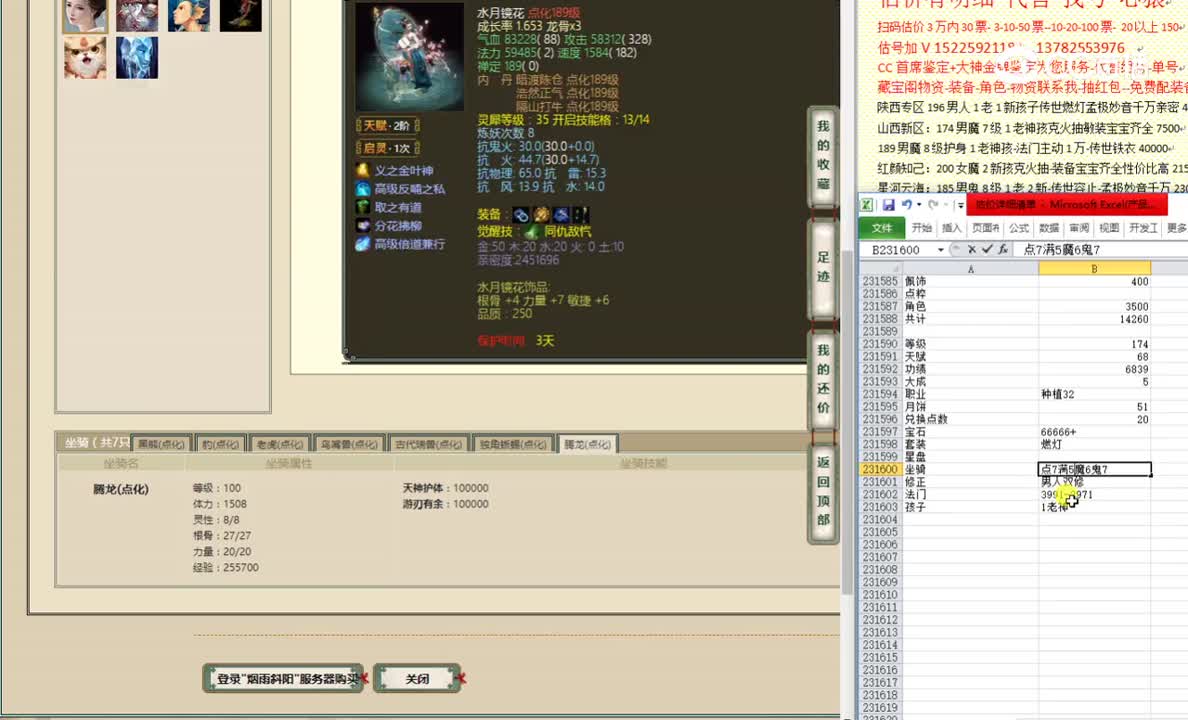Click the formula bar confirm checkmark icon
Screen dimensions: 1188x720
pyautogui.click(x=987, y=249)
